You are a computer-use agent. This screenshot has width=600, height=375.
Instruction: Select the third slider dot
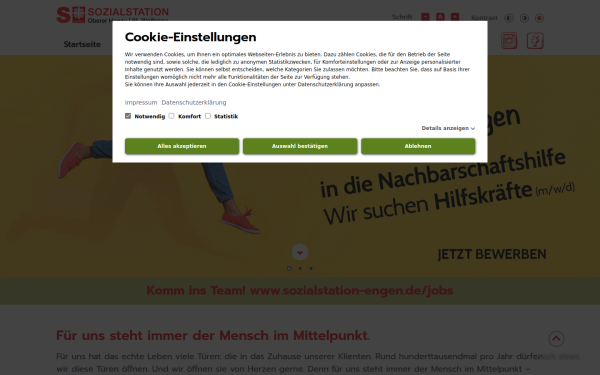point(311,268)
